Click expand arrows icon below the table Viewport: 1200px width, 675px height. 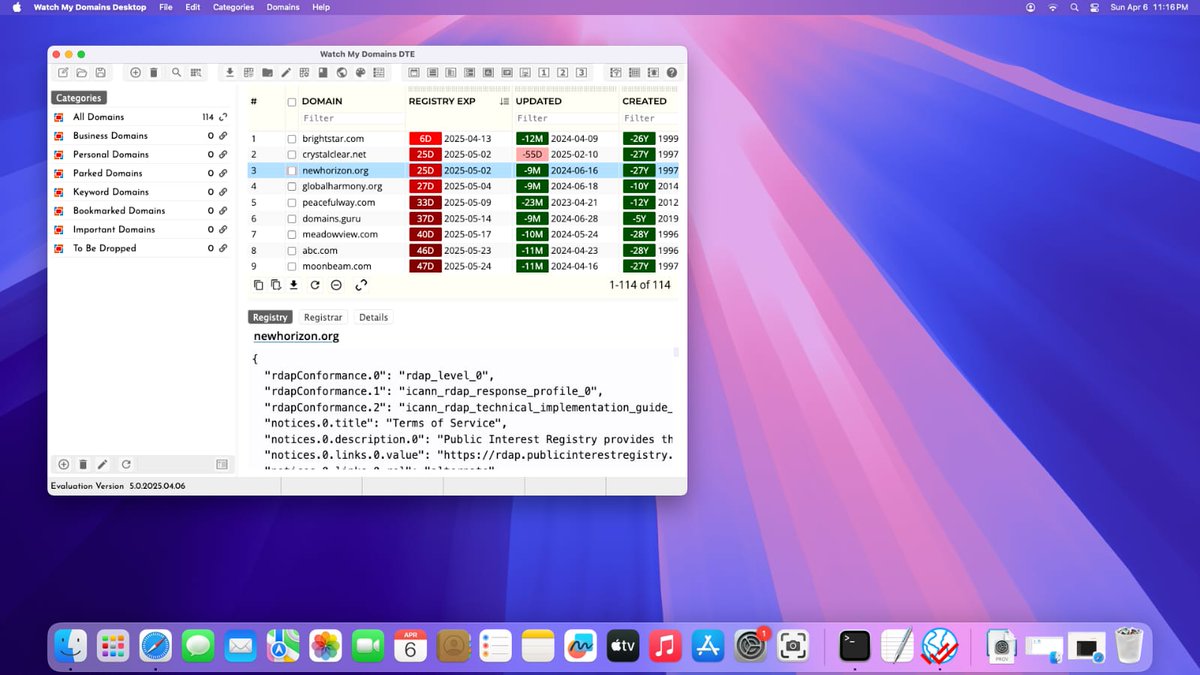pos(361,285)
